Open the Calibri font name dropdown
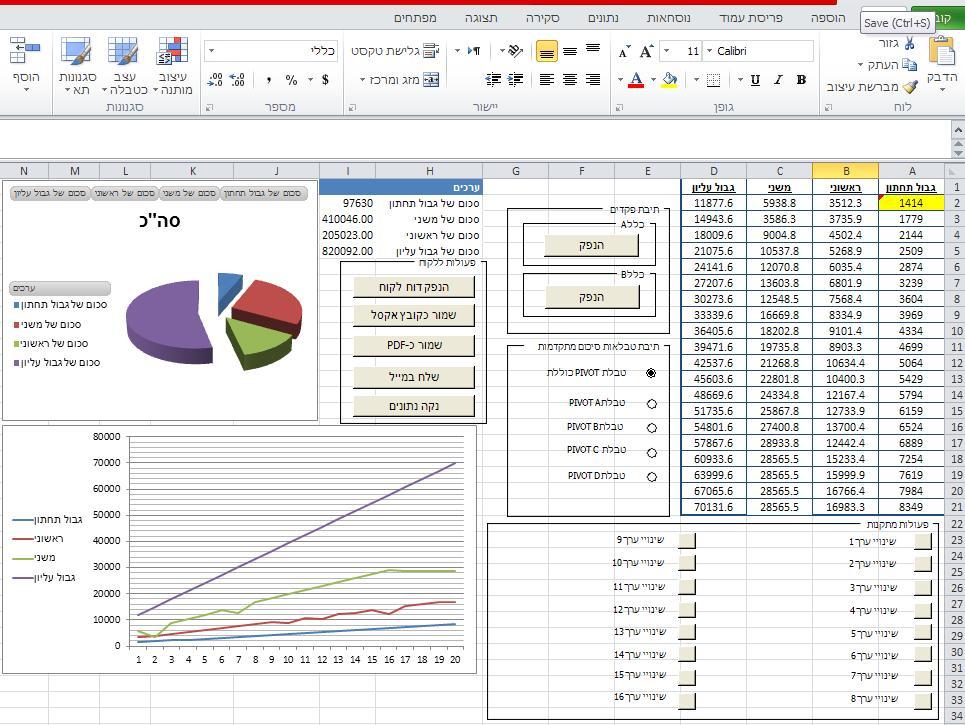965x725 pixels. 710,51
